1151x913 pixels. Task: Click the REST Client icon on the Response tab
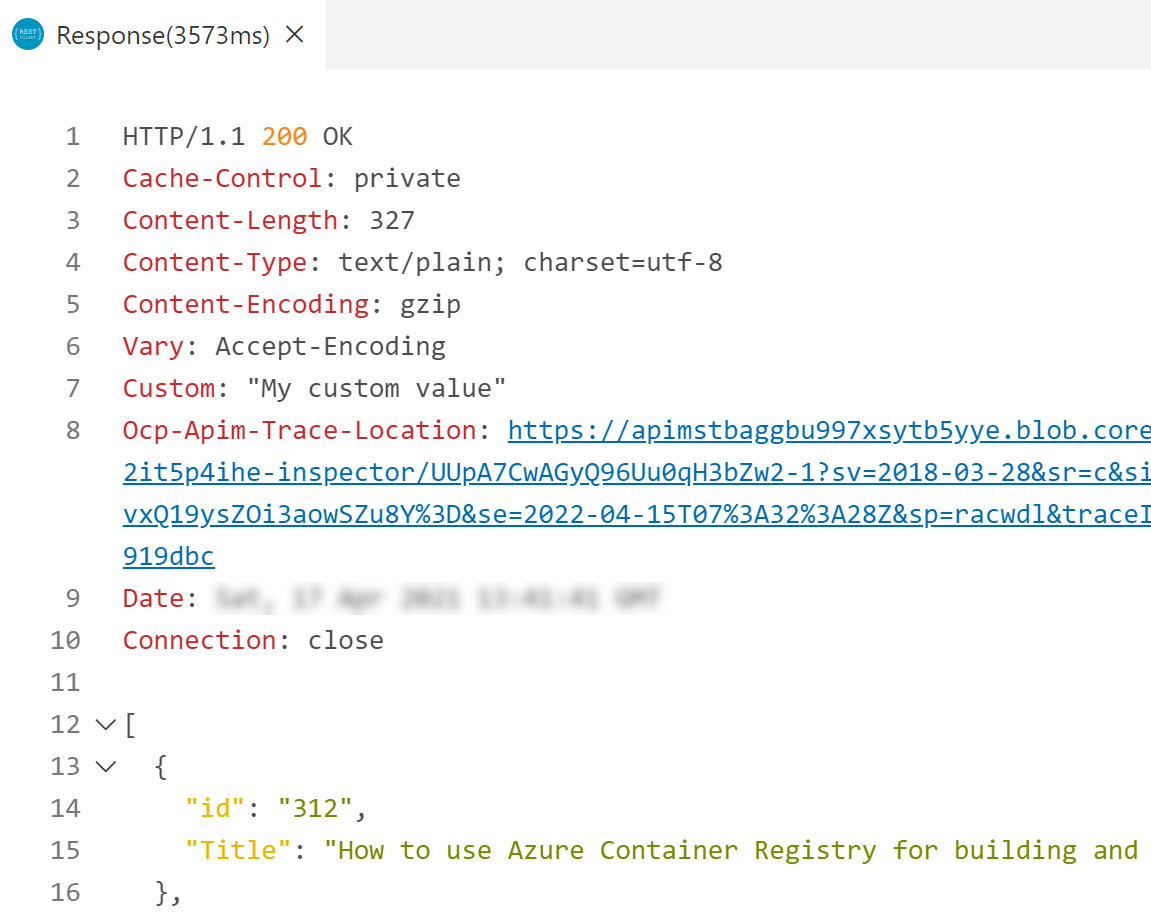[x=28, y=34]
